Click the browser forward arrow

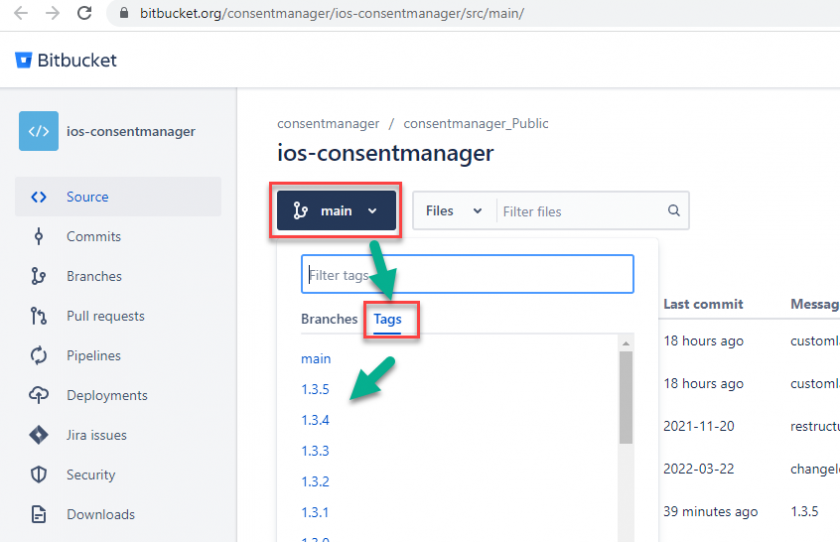coord(52,12)
